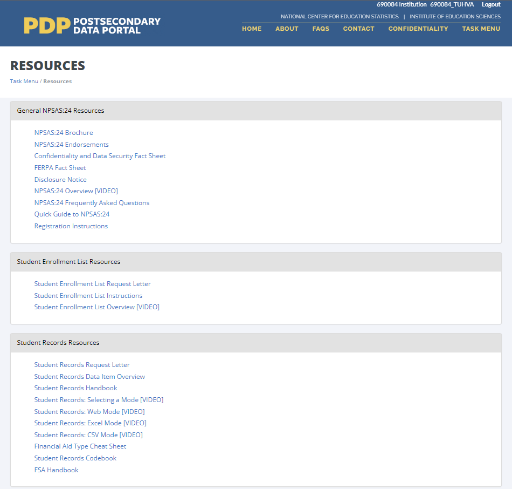Open the CONTACT page
This screenshot has width=512, height=489.
[x=359, y=29]
